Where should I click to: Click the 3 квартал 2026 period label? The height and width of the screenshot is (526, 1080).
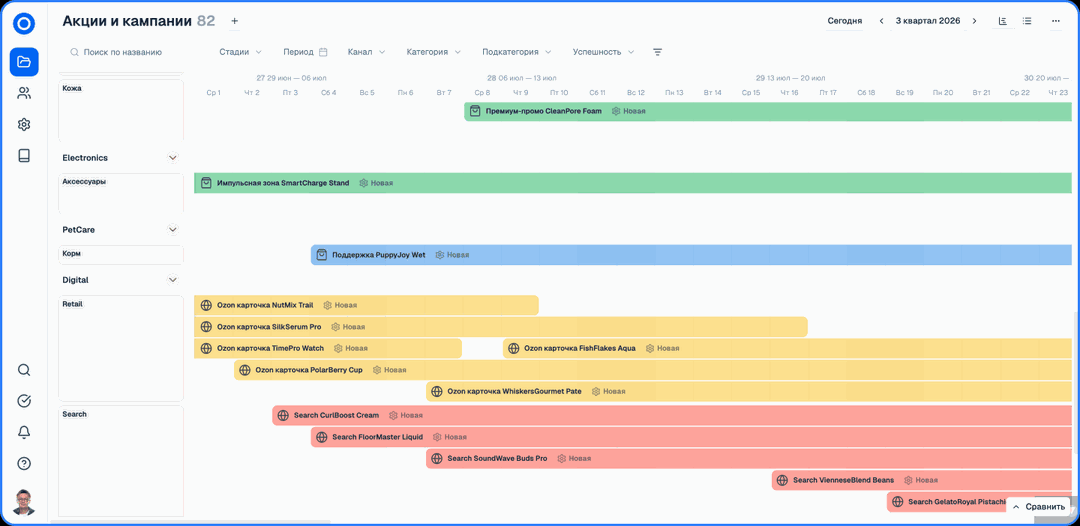[927, 21]
